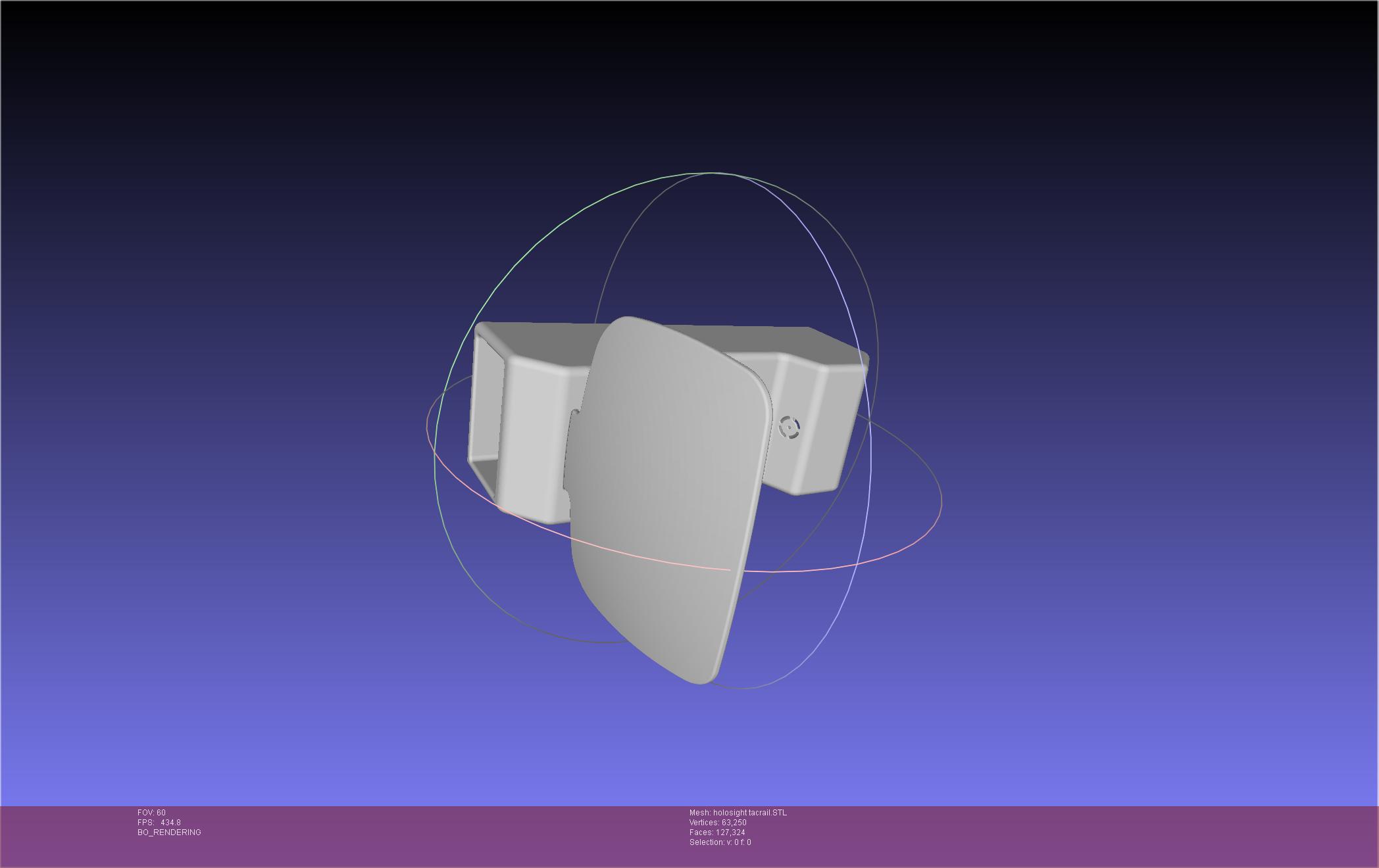Image resolution: width=1379 pixels, height=868 pixels.
Task: Click the mesh name holosight tacrail.STL
Action: [738, 813]
